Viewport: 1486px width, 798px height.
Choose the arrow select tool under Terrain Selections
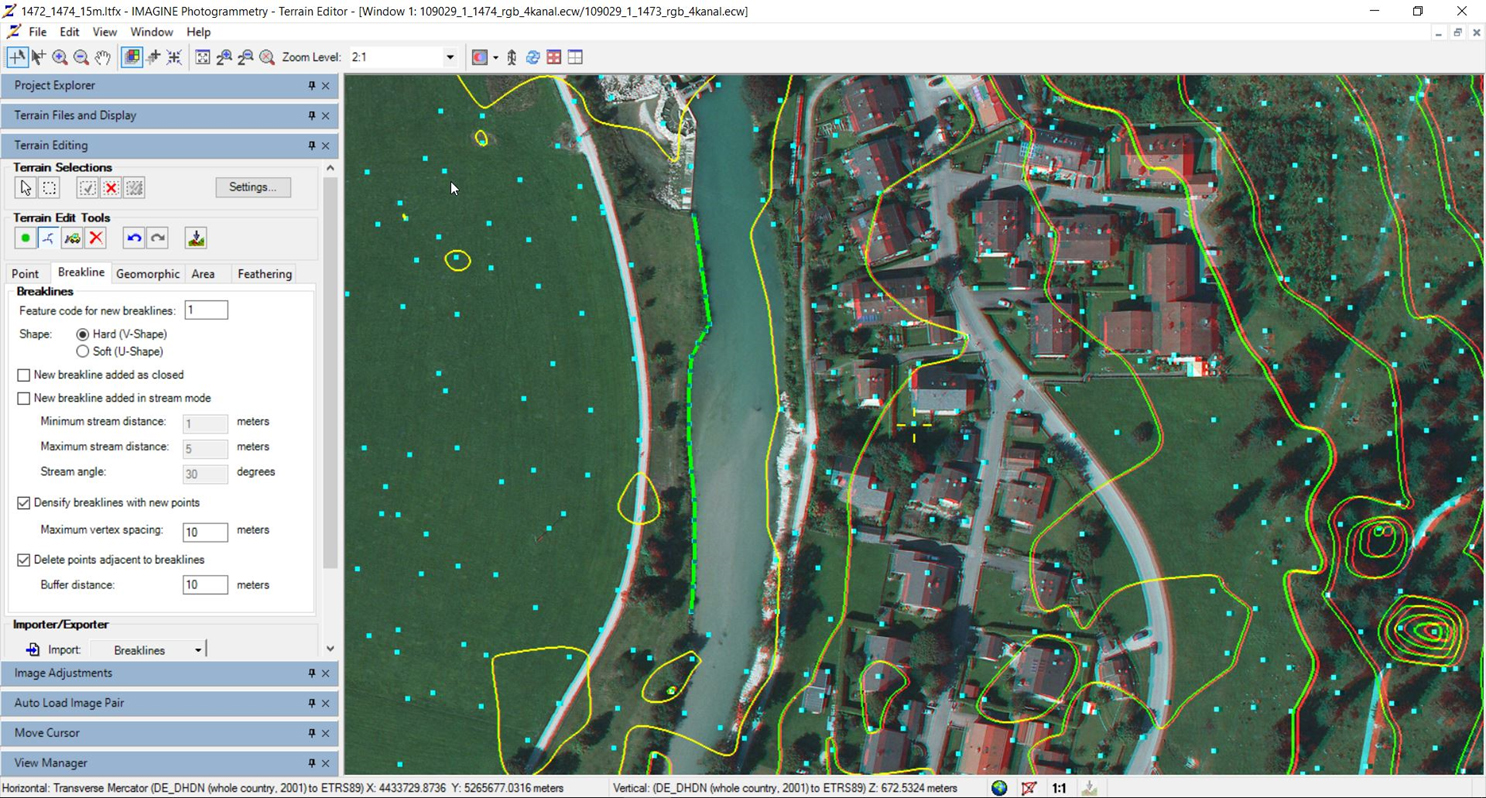coord(26,187)
